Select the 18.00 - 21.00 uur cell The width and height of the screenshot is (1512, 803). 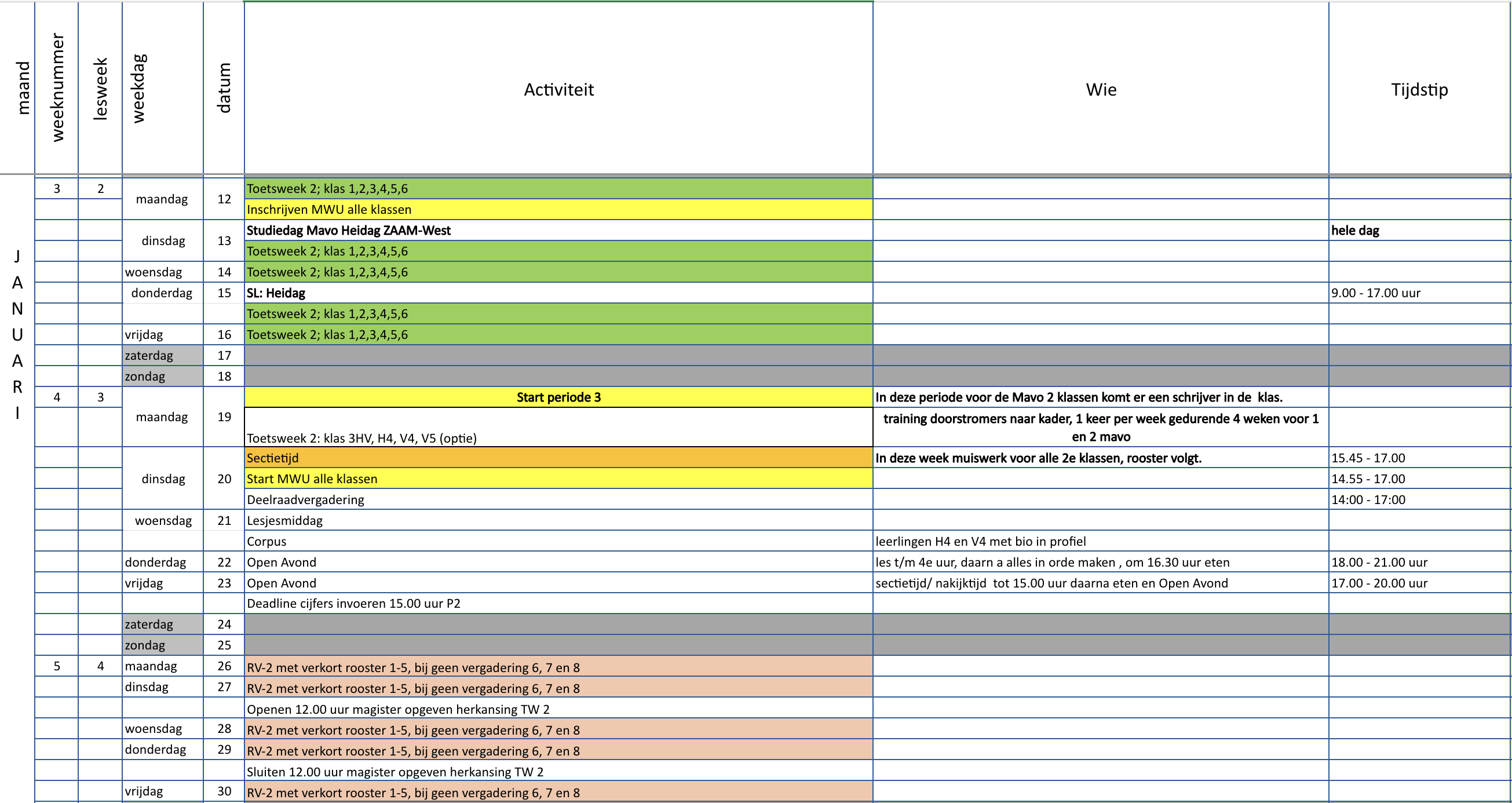pyautogui.click(x=1419, y=563)
